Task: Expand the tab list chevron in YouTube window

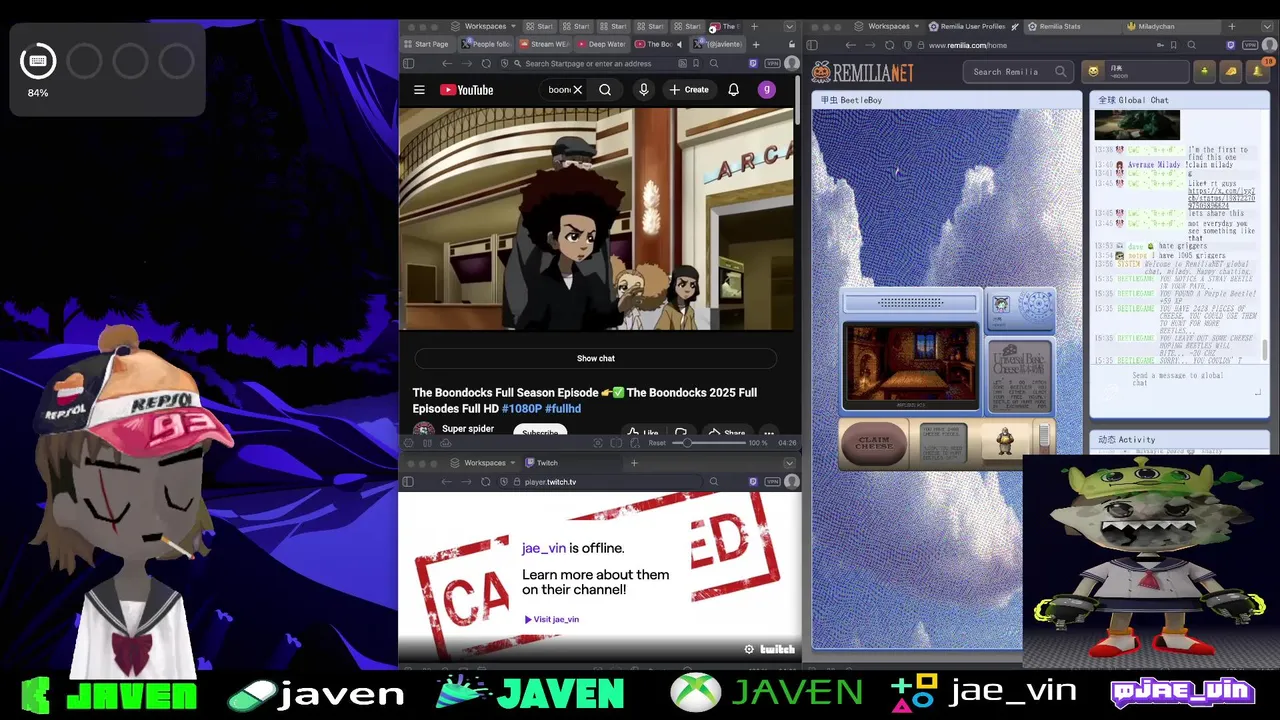Action: click(x=789, y=27)
